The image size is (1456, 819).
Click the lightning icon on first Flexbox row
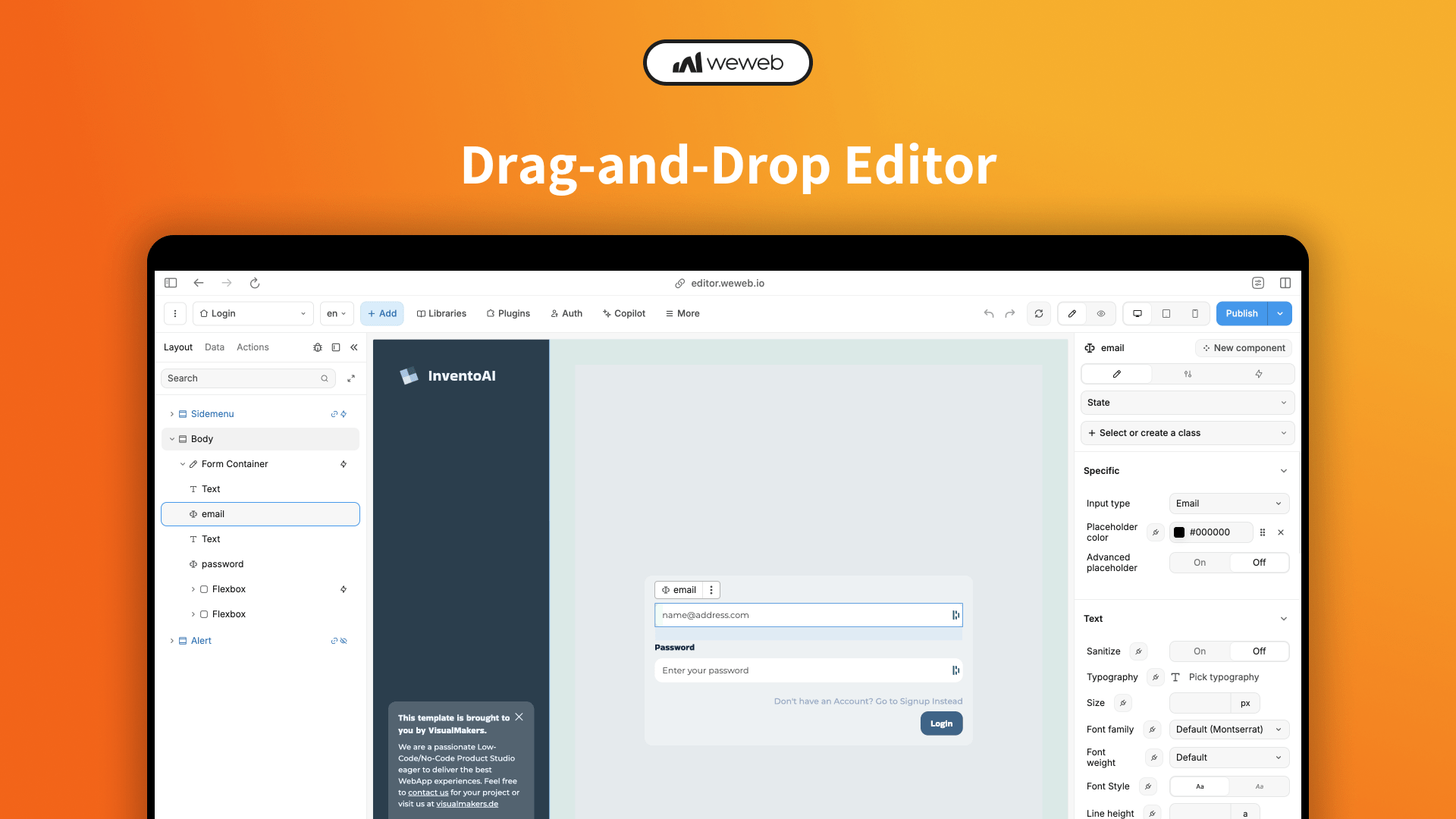pyautogui.click(x=344, y=589)
